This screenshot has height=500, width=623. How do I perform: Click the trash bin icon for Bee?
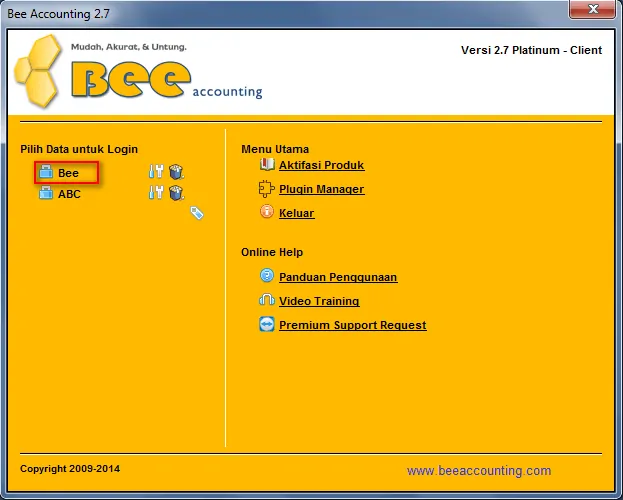(x=176, y=172)
